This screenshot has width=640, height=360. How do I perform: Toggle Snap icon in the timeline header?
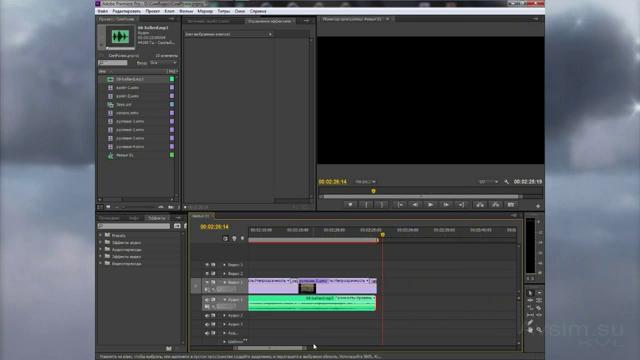225,238
